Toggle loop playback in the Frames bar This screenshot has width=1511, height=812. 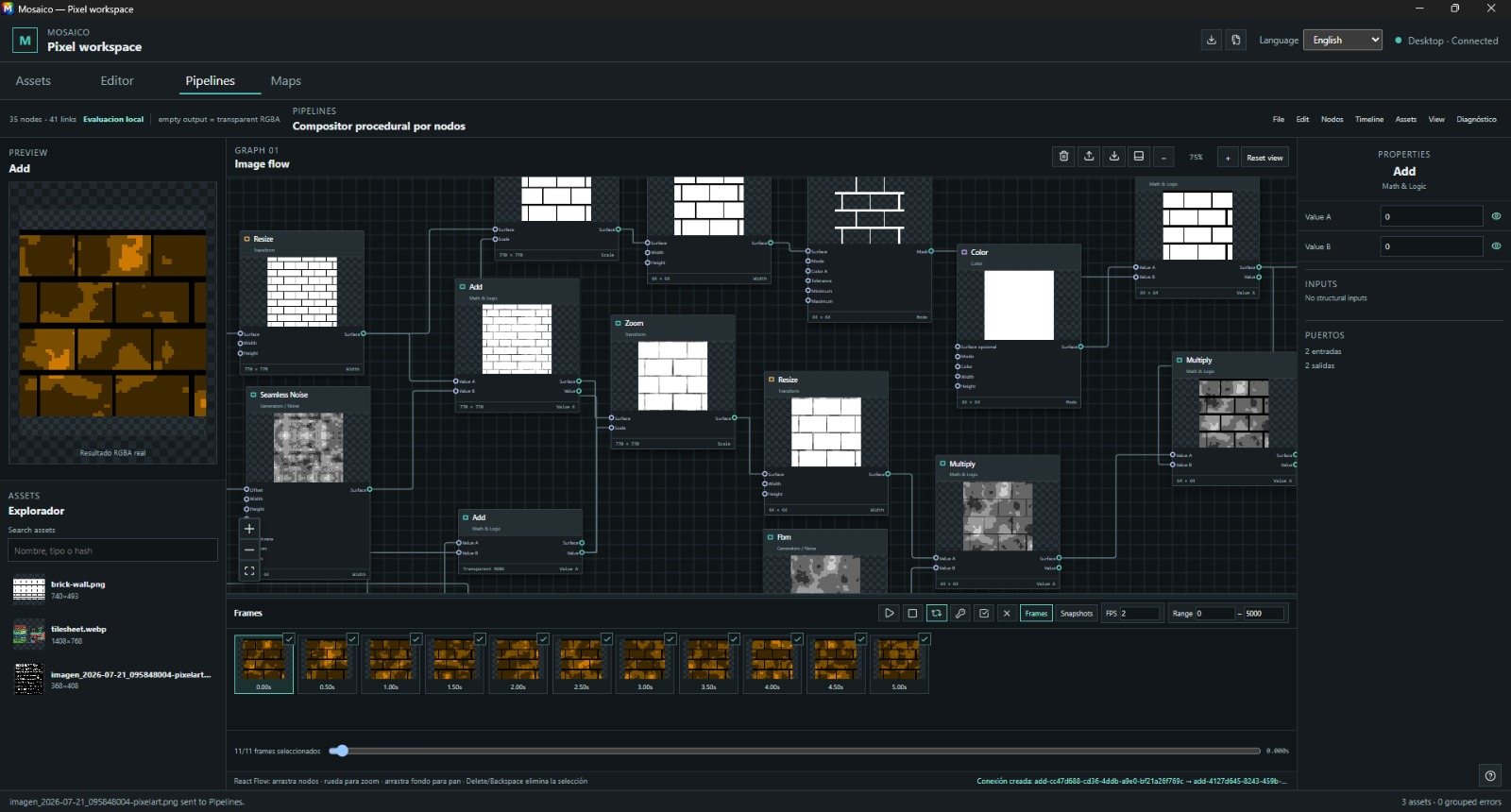936,613
